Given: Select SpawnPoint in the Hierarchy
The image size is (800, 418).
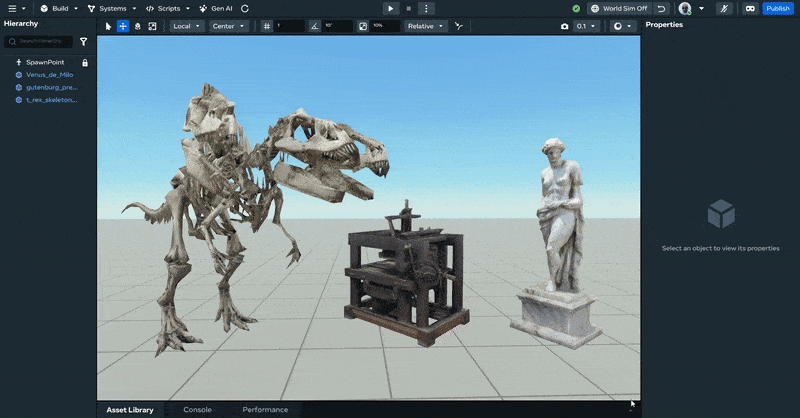Looking at the screenshot, I should tap(45, 62).
